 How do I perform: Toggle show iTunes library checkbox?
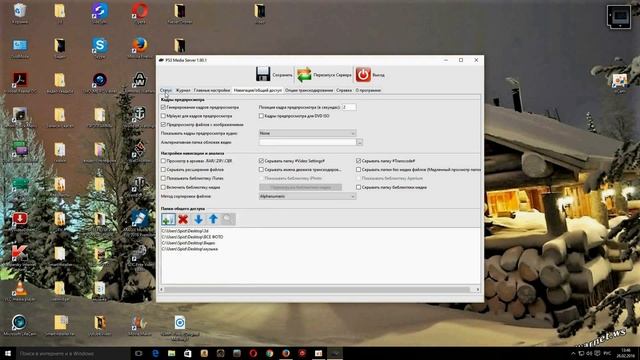163,178
